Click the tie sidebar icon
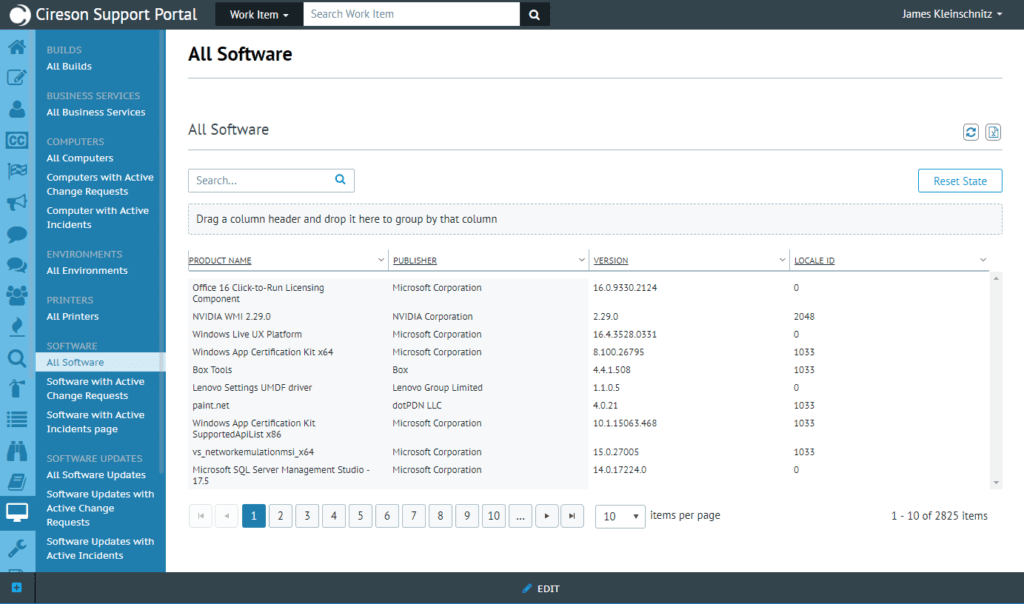 [x=17, y=389]
